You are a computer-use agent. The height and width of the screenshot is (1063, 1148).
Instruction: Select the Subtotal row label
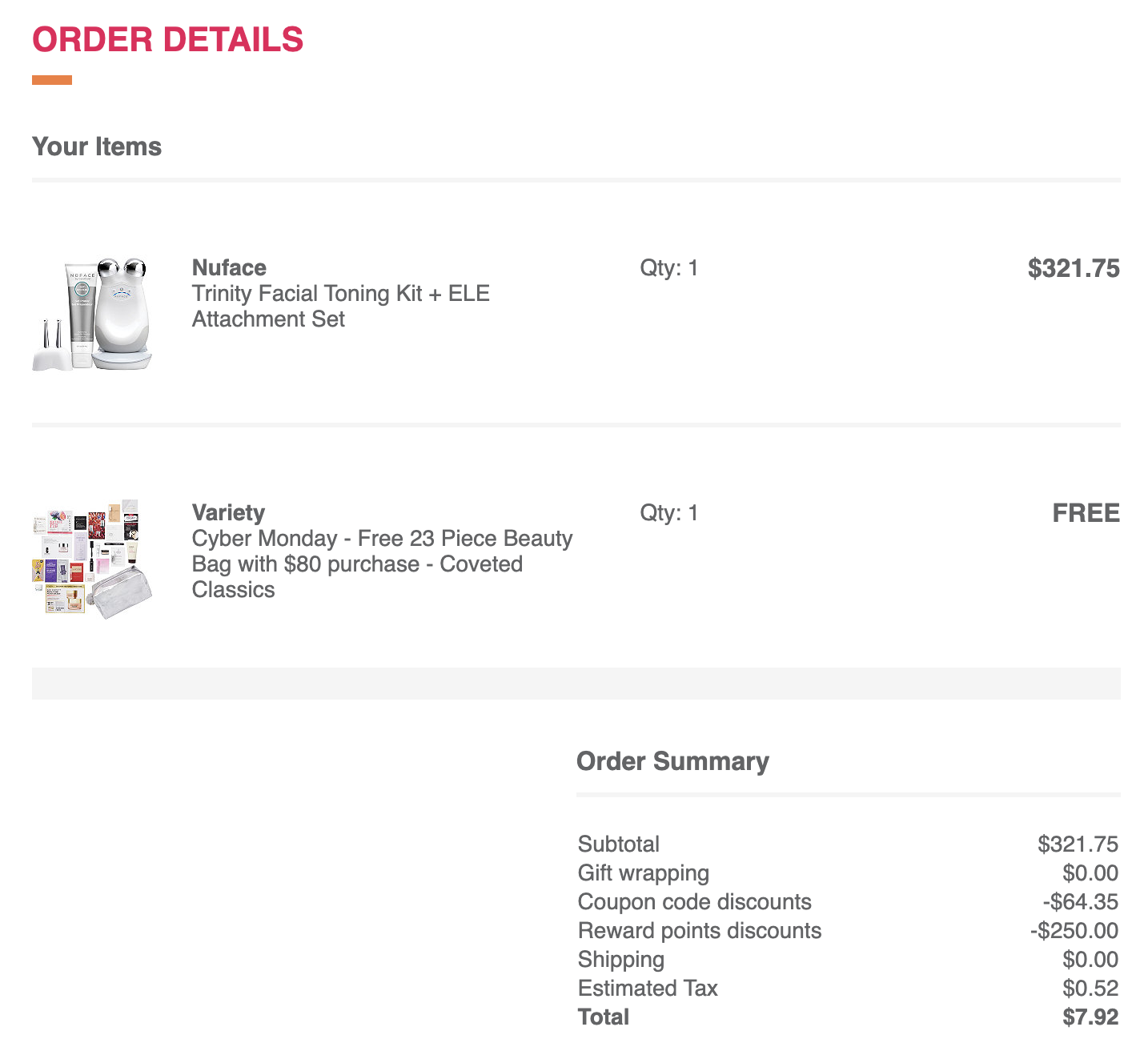618,844
